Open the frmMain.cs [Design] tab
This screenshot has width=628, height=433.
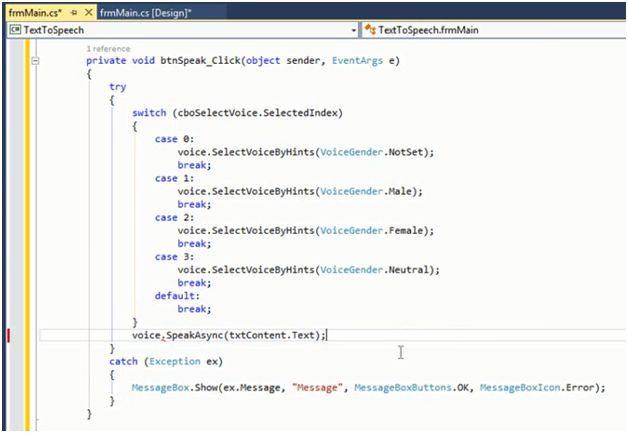pos(145,13)
